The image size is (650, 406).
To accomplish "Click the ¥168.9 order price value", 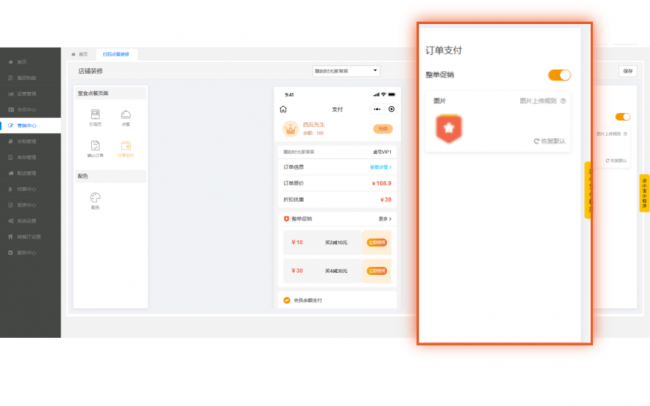I will coord(381,183).
